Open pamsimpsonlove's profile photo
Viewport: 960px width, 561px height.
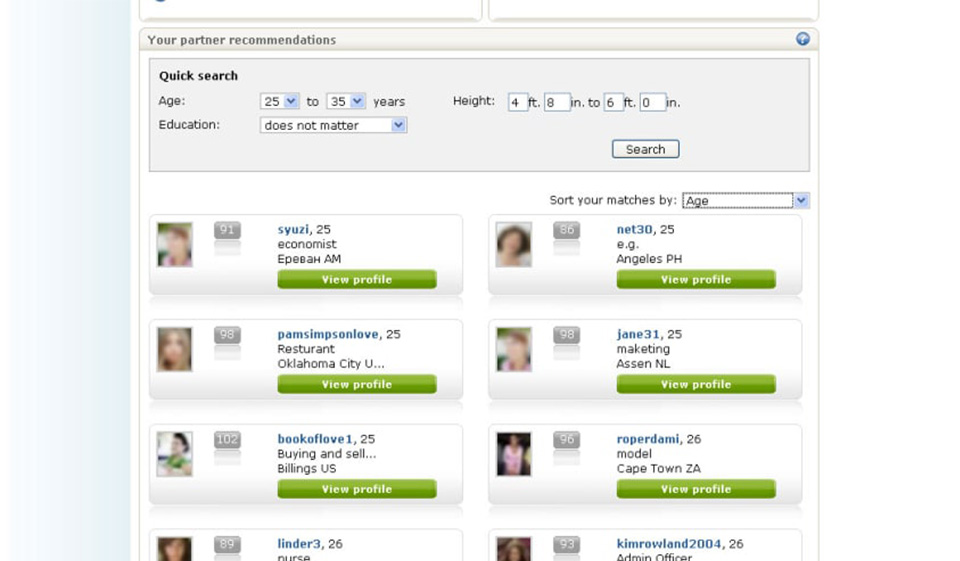(174, 349)
